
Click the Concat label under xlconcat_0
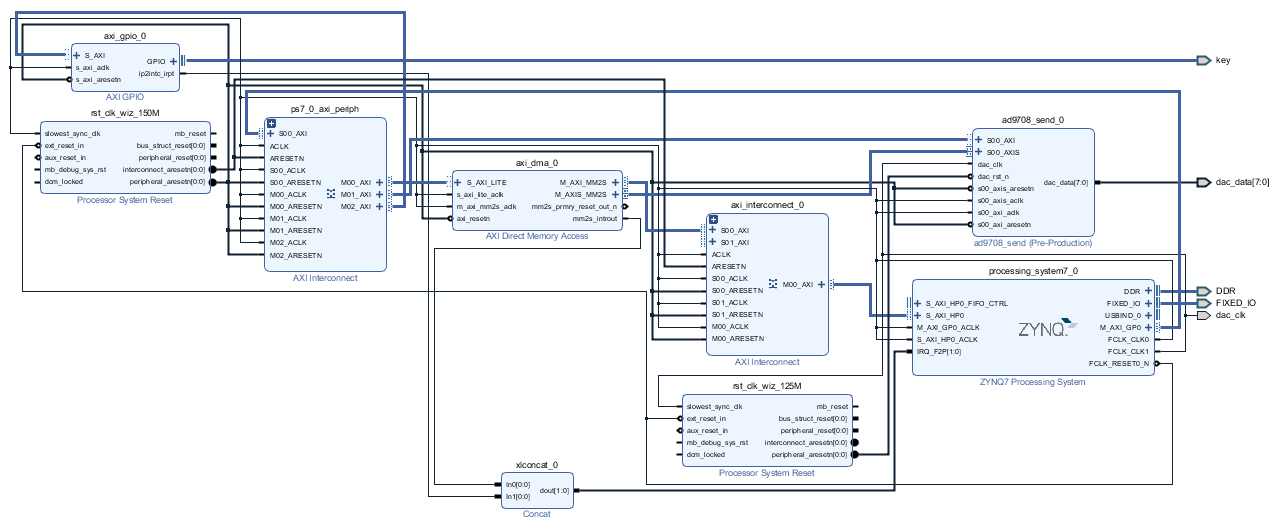[x=537, y=514]
